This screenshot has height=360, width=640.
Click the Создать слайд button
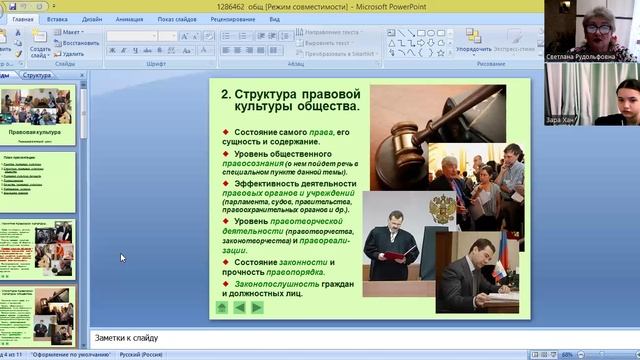(40, 44)
